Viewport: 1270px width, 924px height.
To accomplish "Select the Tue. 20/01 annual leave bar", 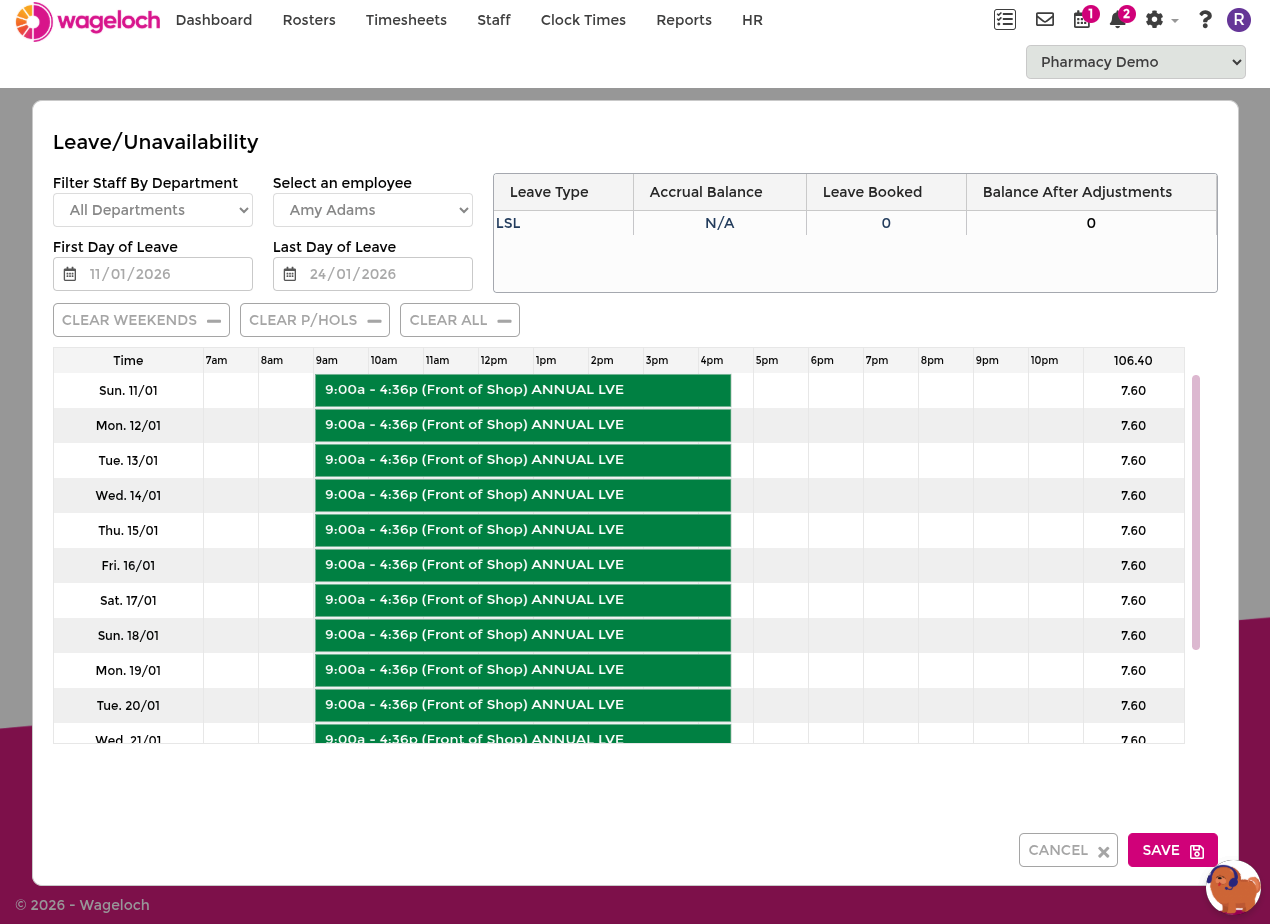I will (x=523, y=705).
